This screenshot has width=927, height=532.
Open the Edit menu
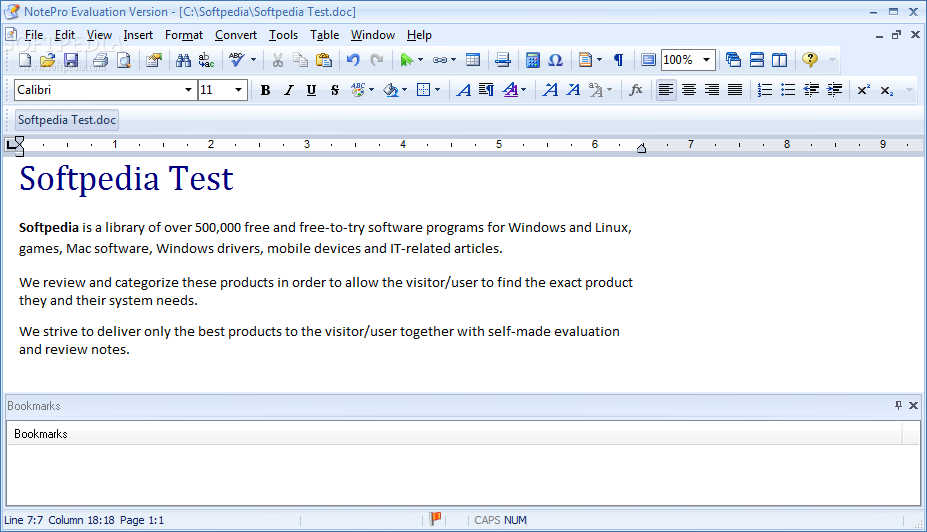[x=65, y=35]
